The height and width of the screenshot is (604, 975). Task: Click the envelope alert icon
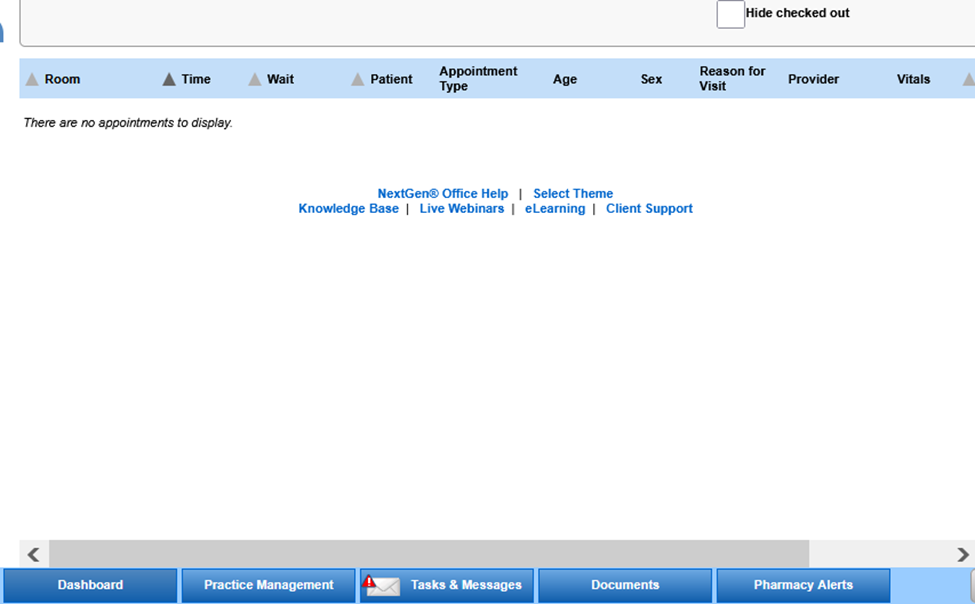click(x=381, y=585)
